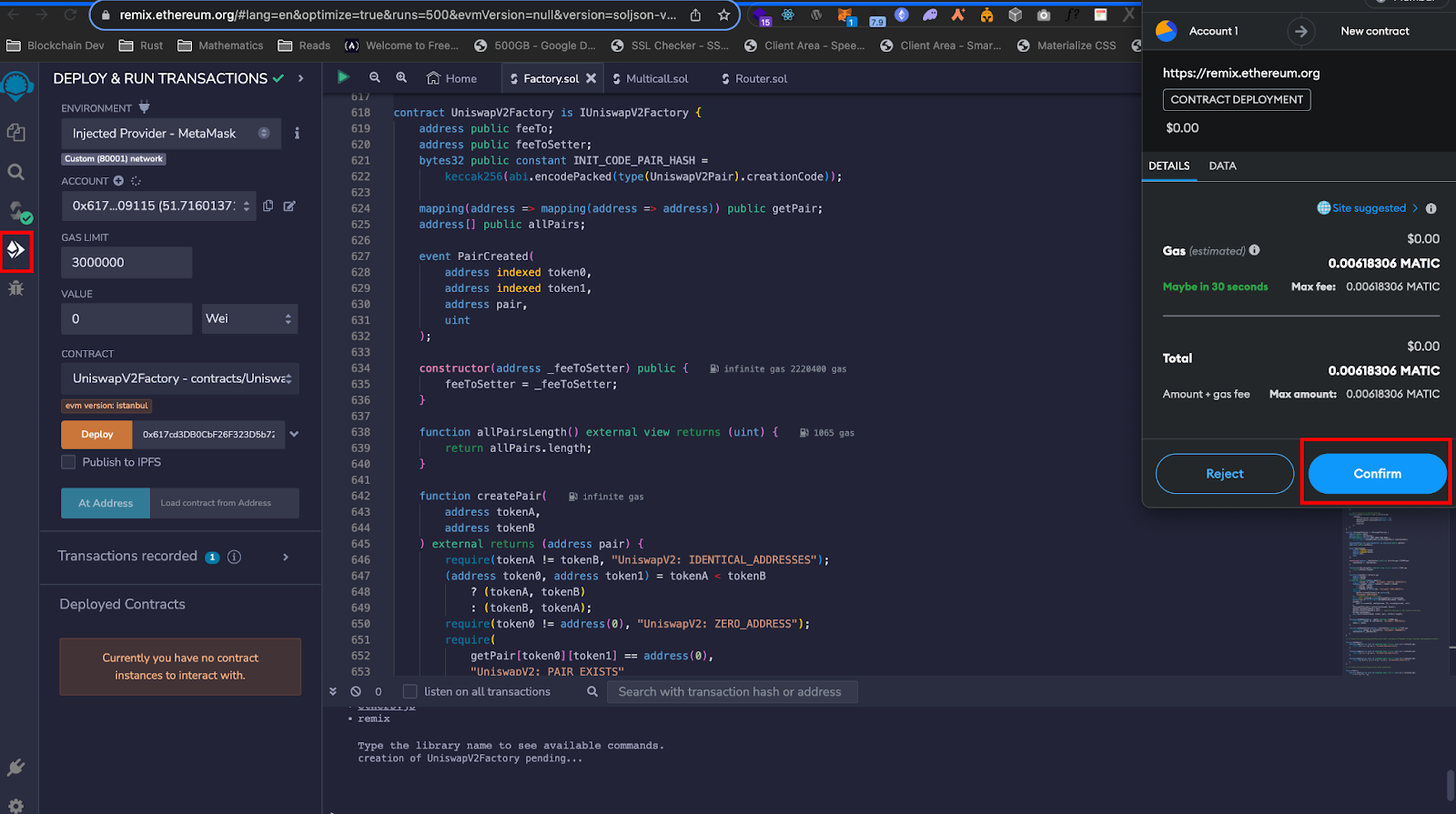Open the Blockchain Dev bookmarks folder
1456x814 pixels.
click(x=55, y=45)
